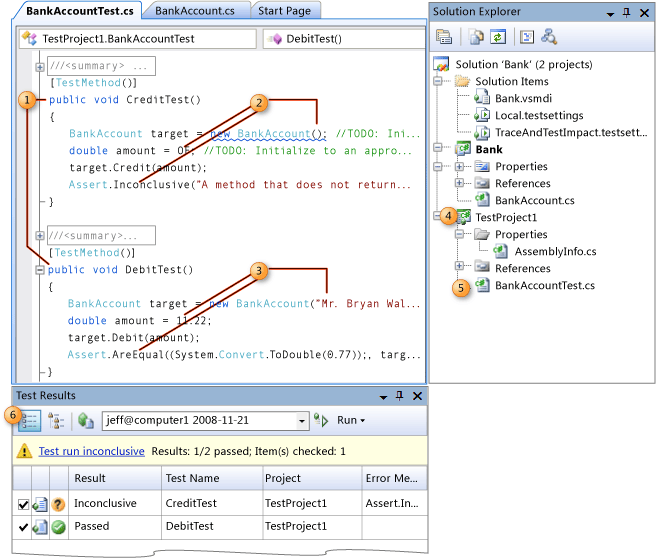
Task: Click CreditTest row document icon
Action: pos(40,504)
